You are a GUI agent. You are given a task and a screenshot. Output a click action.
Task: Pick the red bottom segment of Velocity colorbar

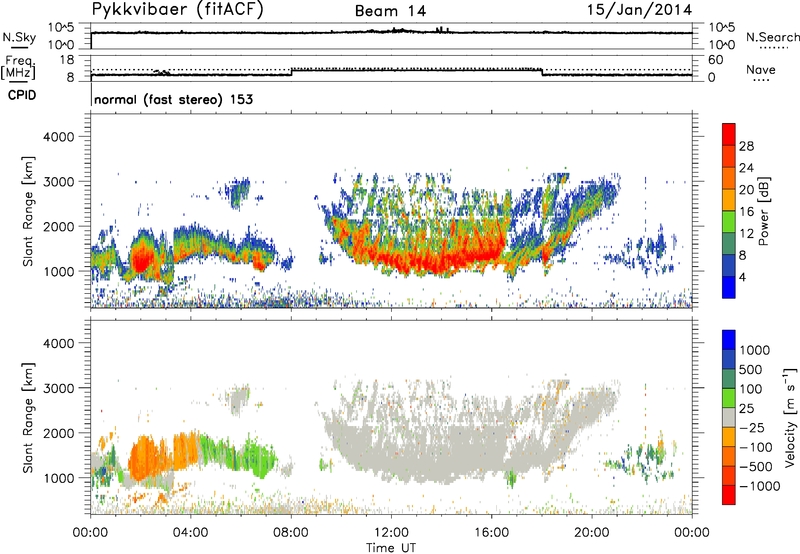click(x=729, y=495)
